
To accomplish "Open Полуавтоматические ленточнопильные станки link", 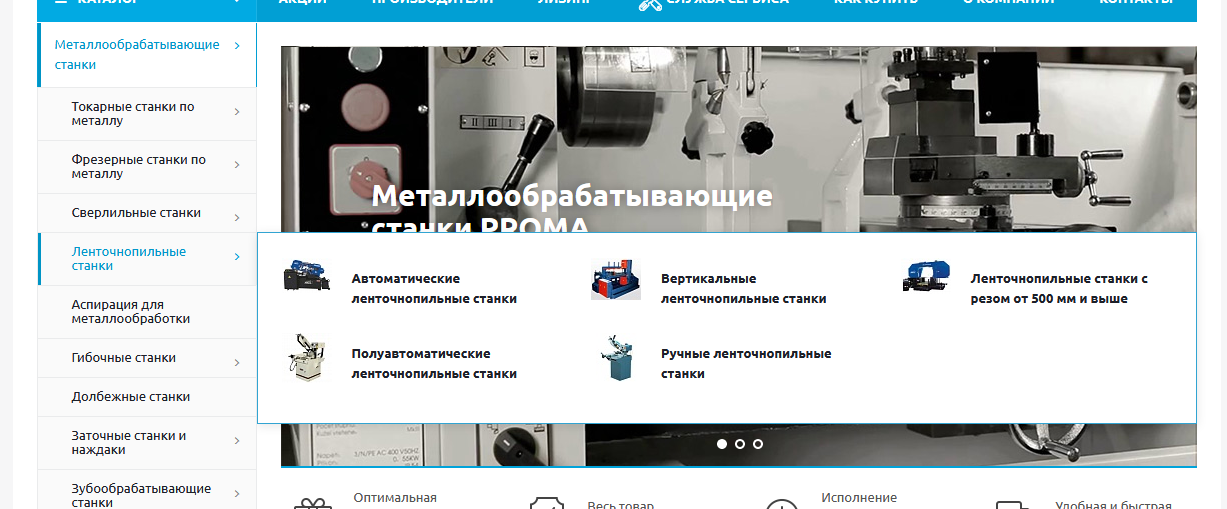I will pos(434,363).
